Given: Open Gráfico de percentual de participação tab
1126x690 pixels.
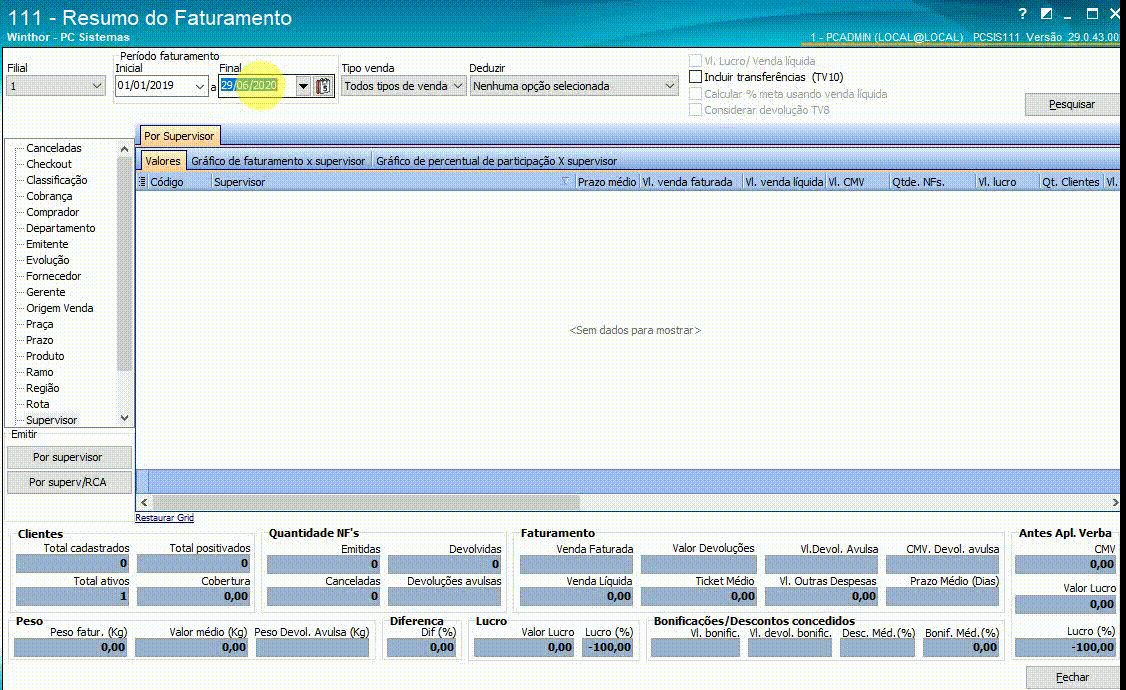Looking at the screenshot, I should (x=496, y=161).
